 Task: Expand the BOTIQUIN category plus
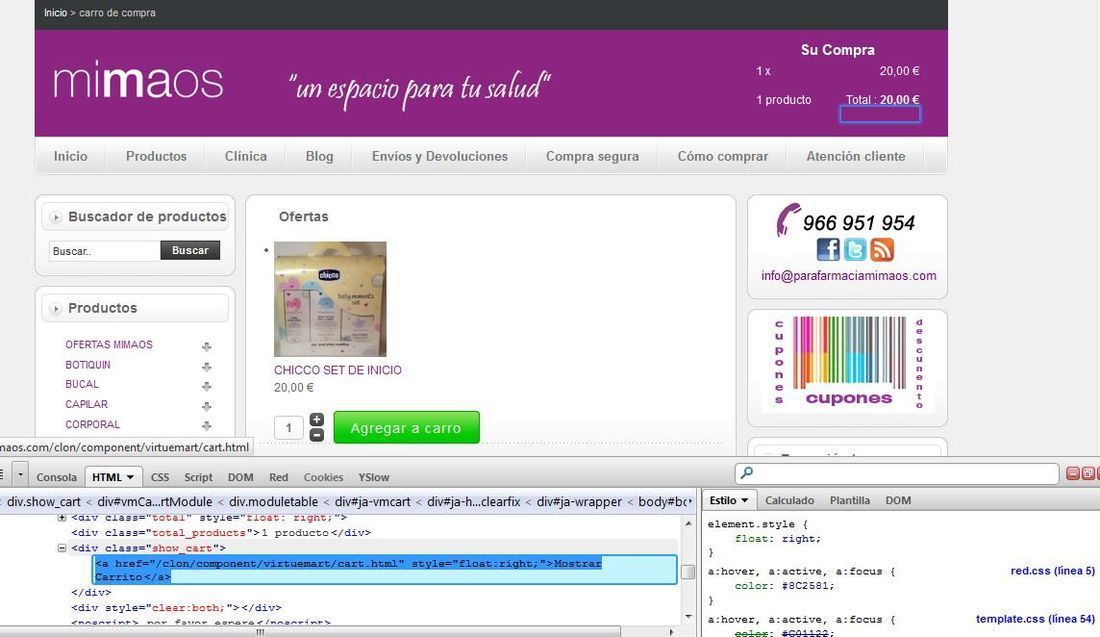206,366
